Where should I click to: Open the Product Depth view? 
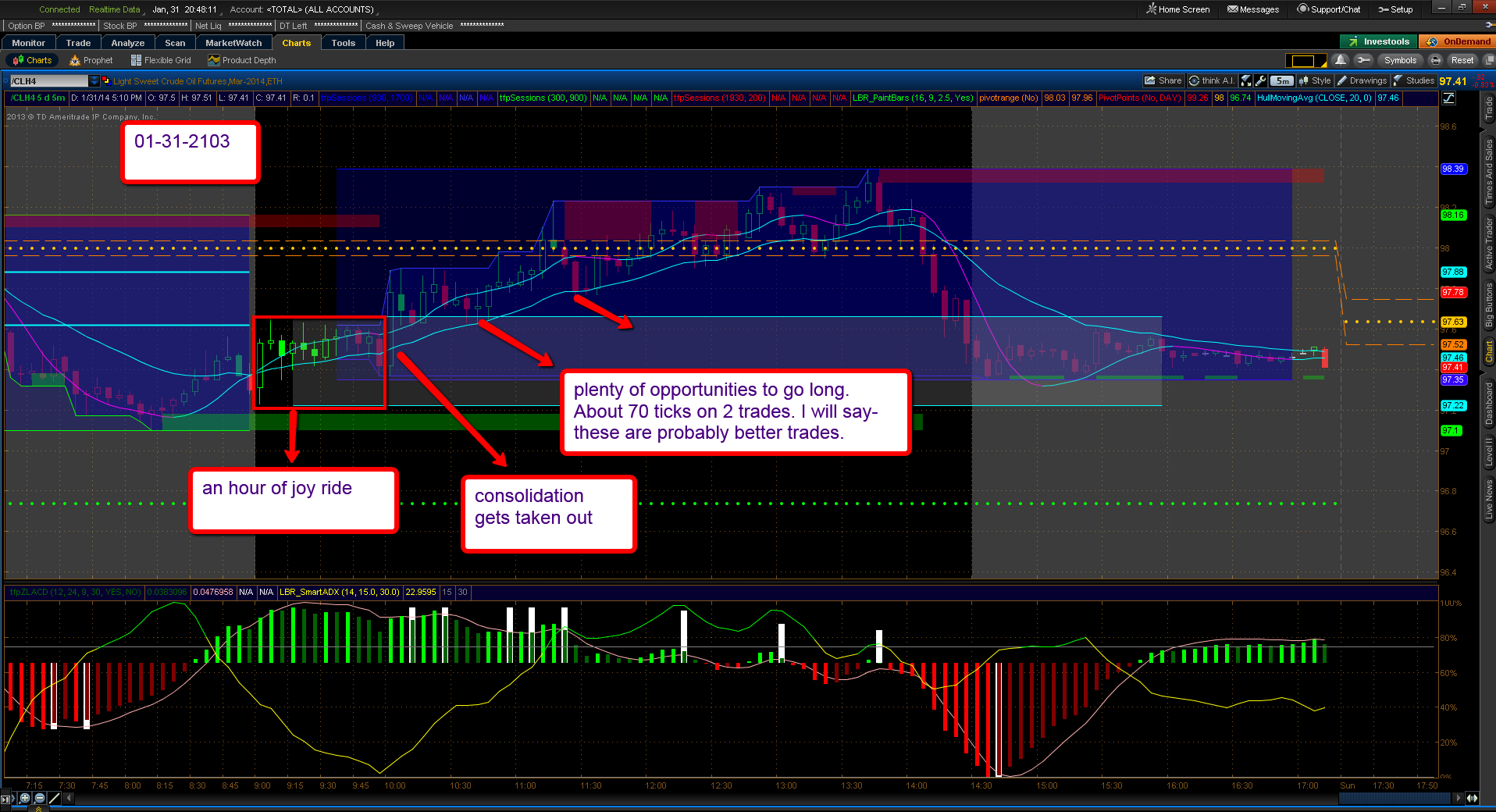point(242,60)
